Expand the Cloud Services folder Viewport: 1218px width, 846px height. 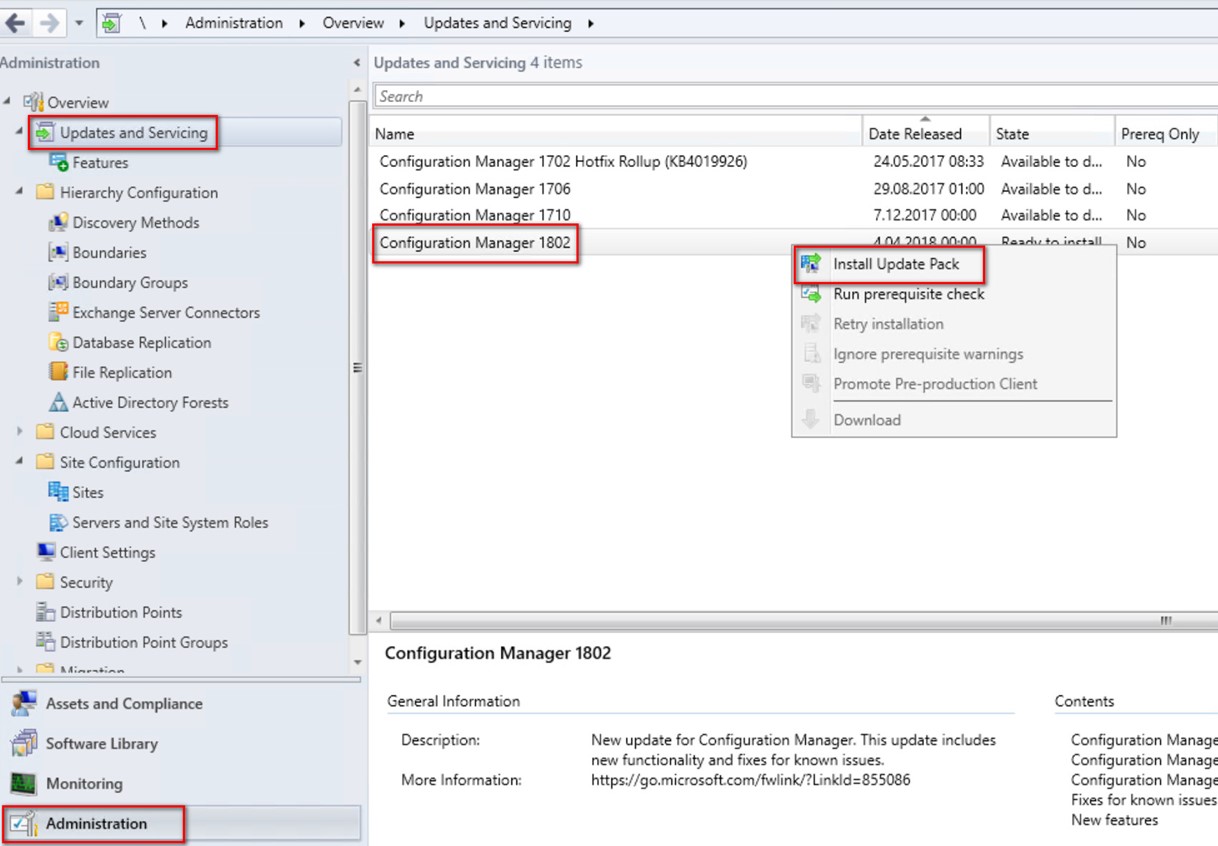tap(19, 432)
